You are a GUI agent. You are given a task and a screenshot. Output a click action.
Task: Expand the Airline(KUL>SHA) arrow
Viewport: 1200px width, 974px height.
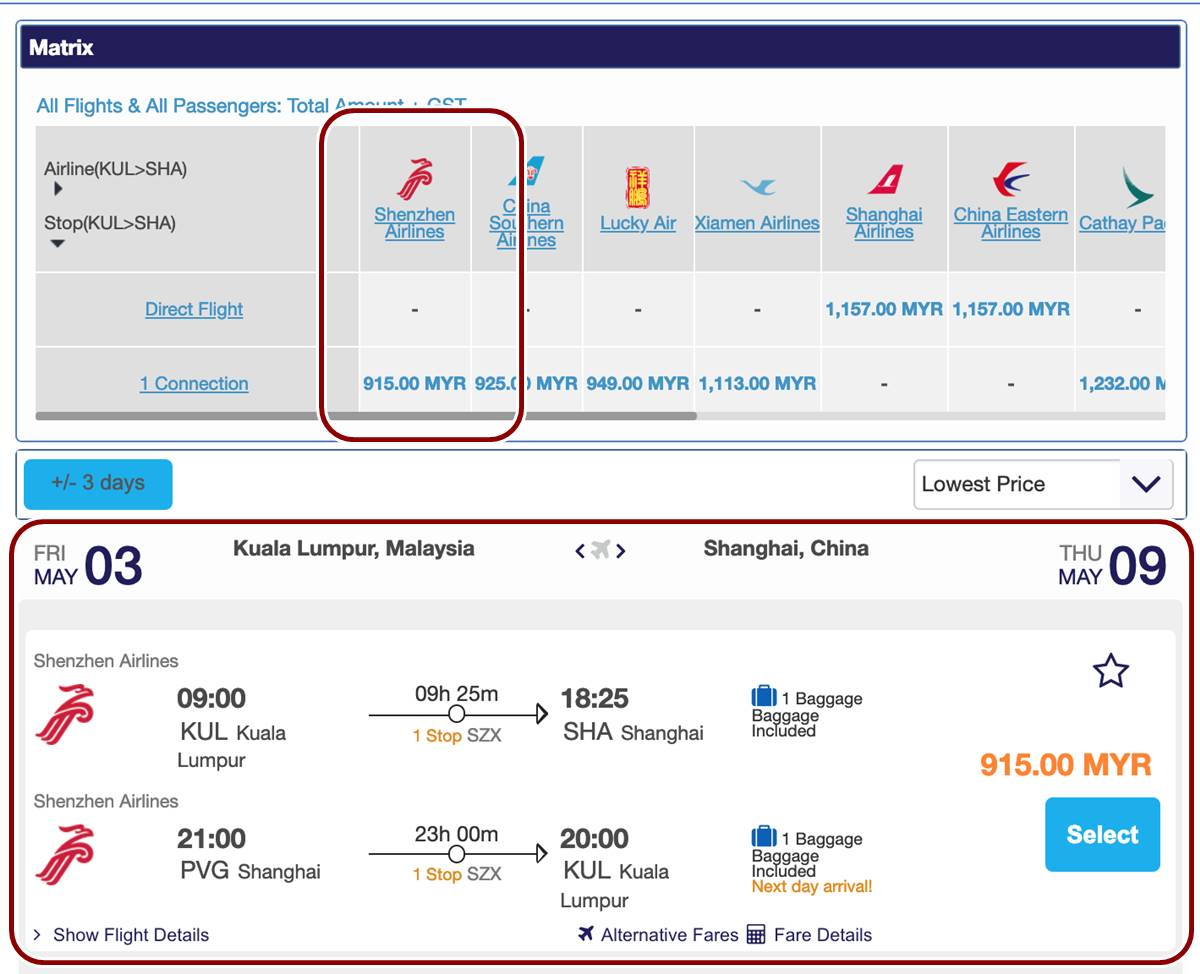click(x=58, y=188)
